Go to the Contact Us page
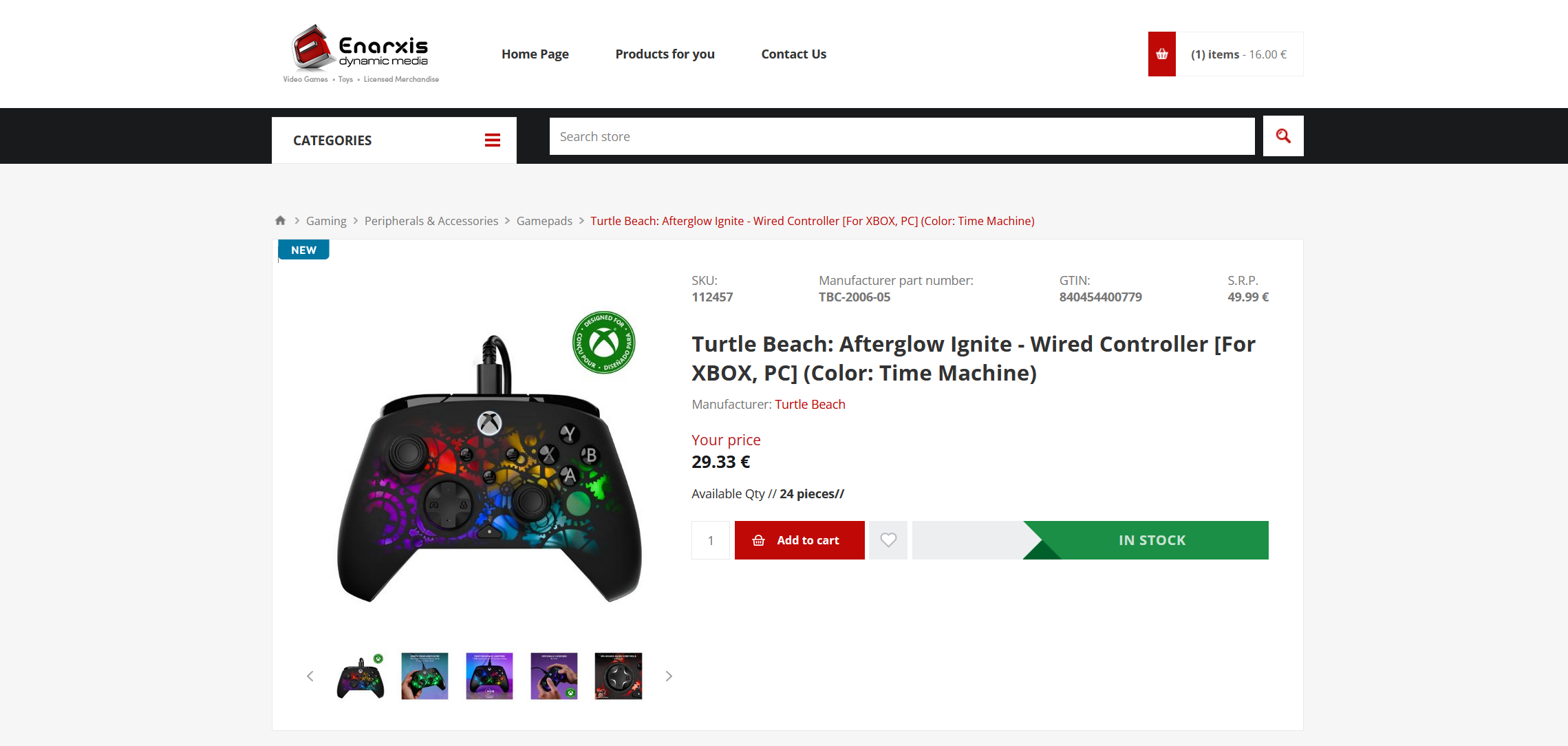 [x=793, y=54]
